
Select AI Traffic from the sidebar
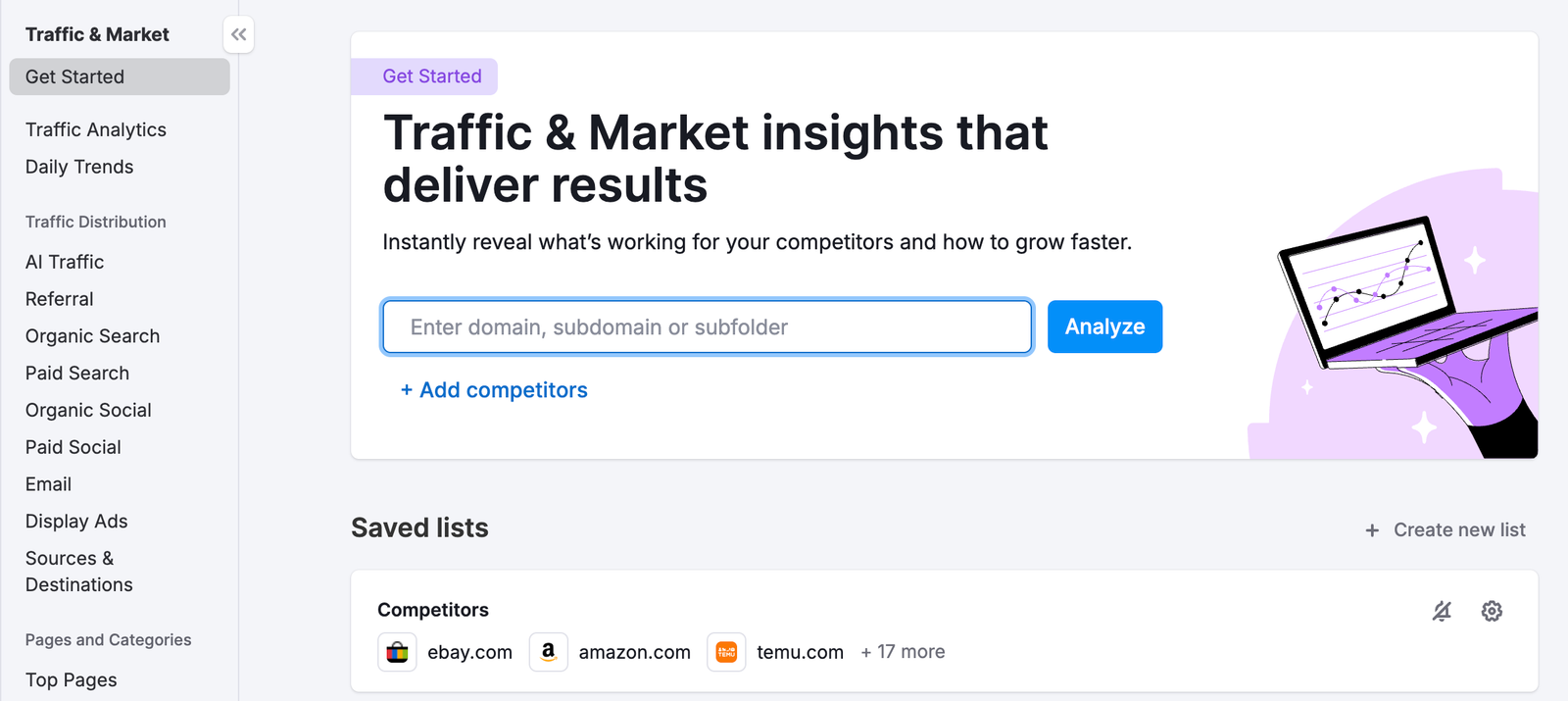point(65,262)
